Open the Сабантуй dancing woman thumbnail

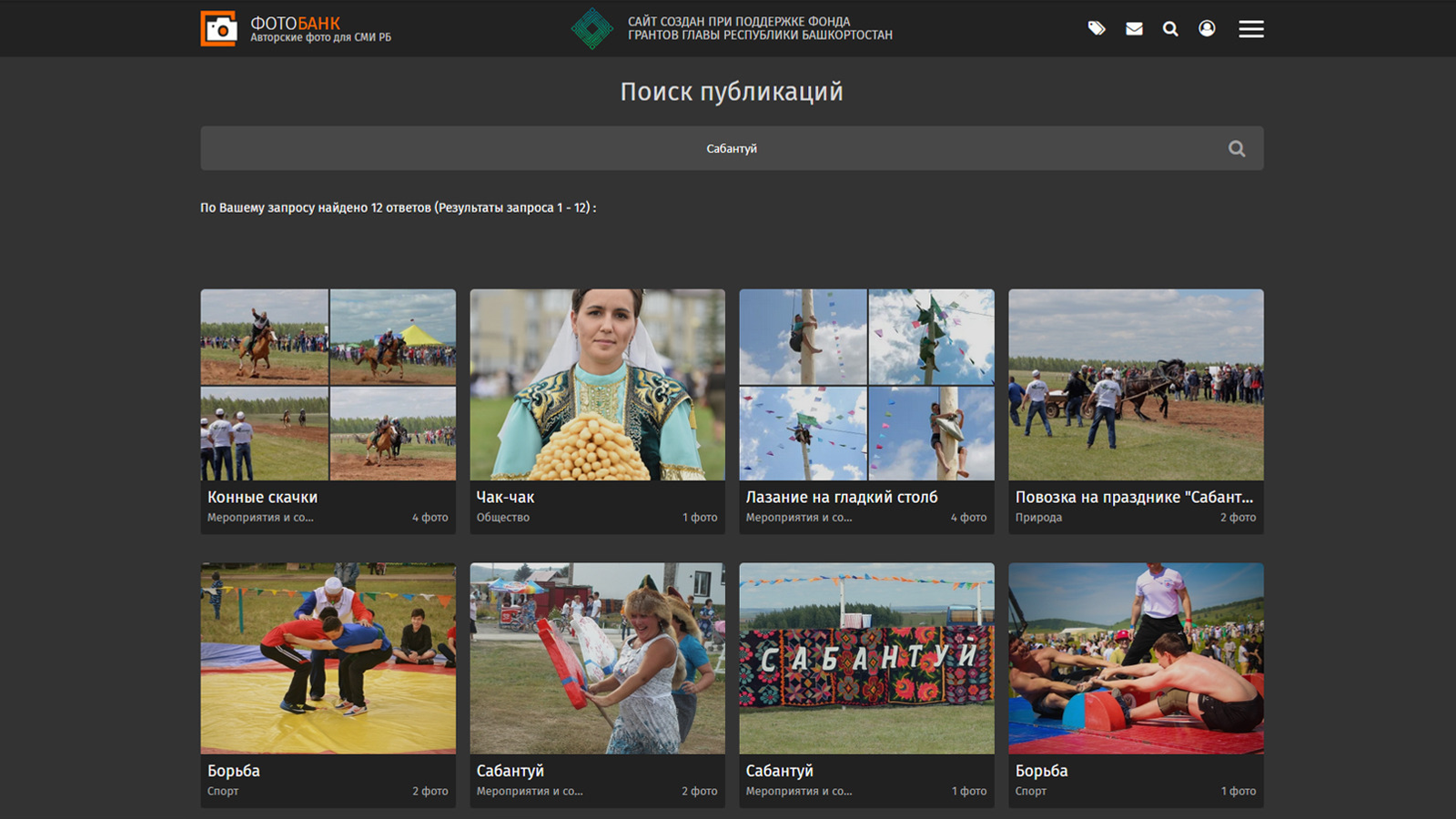(x=597, y=658)
